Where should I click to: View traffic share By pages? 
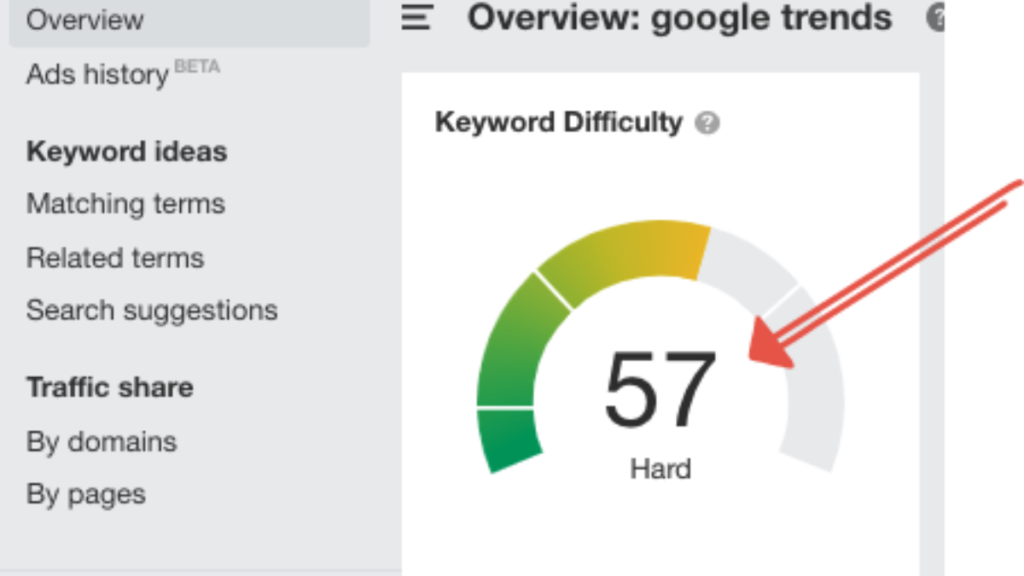(86, 495)
